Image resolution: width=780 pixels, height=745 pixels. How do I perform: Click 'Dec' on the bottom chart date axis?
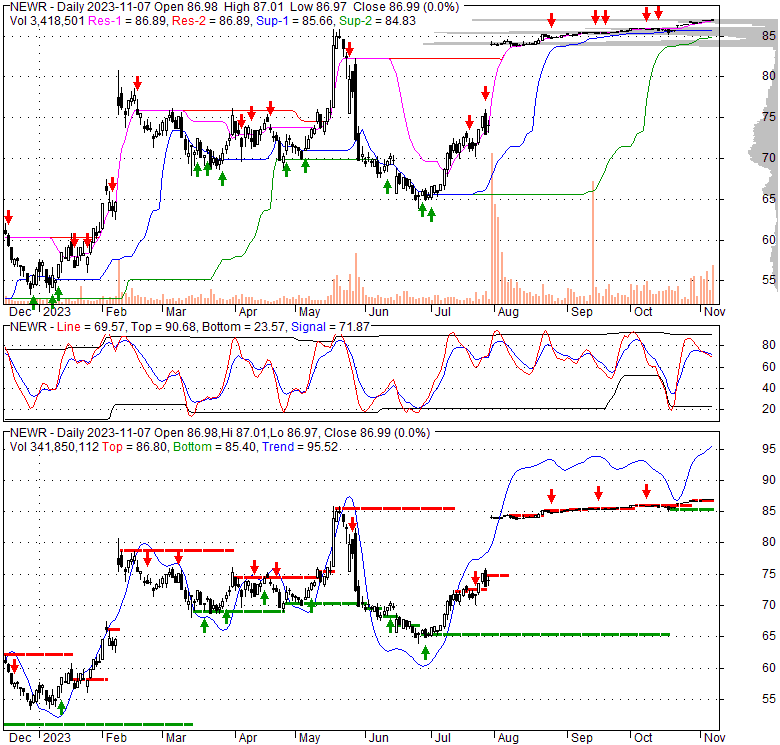pos(20,738)
